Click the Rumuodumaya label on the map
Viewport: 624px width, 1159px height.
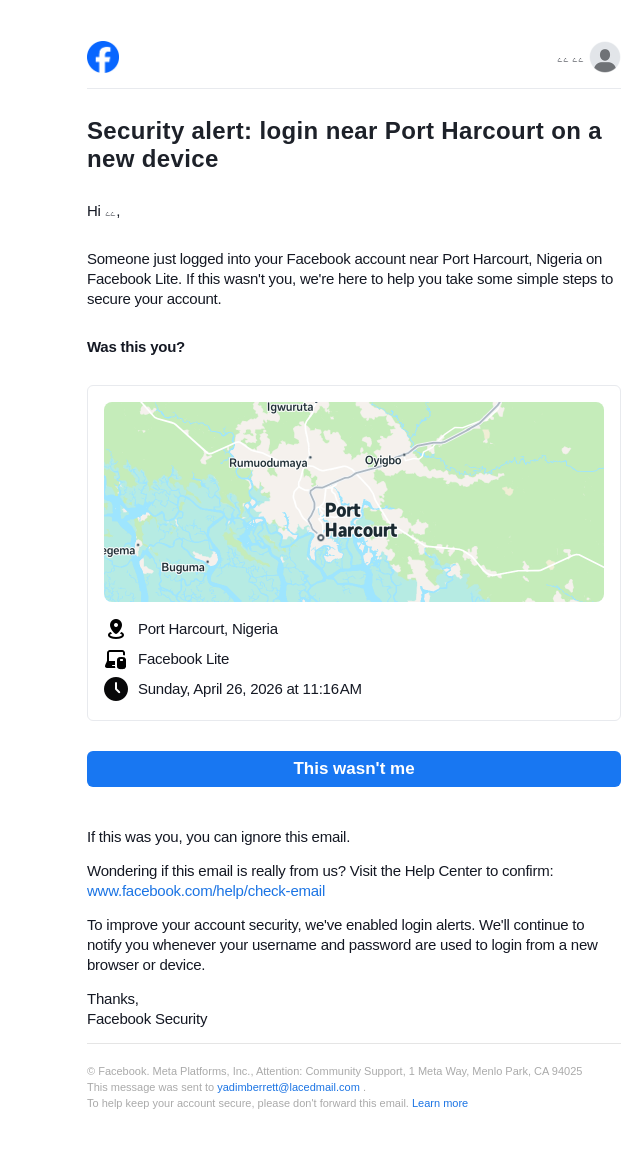tap(268, 463)
